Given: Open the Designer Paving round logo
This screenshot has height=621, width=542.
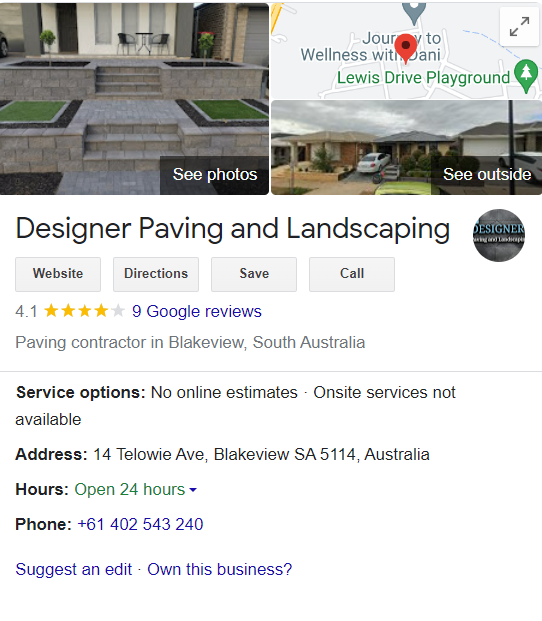Looking at the screenshot, I should (x=499, y=235).
